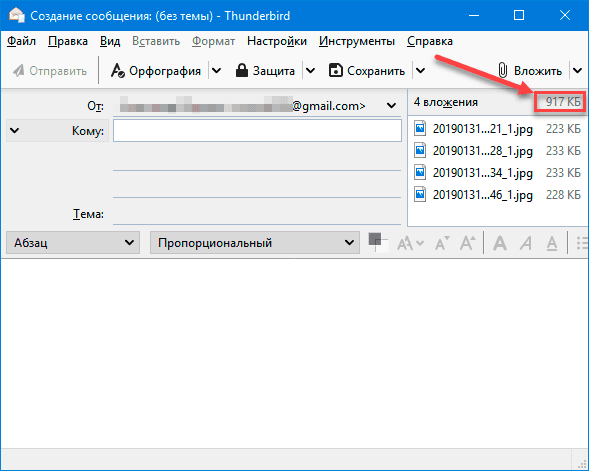The height and width of the screenshot is (471, 589).
Task: Maximize the Thunderbird compose window
Action: click(x=519, y=15)
